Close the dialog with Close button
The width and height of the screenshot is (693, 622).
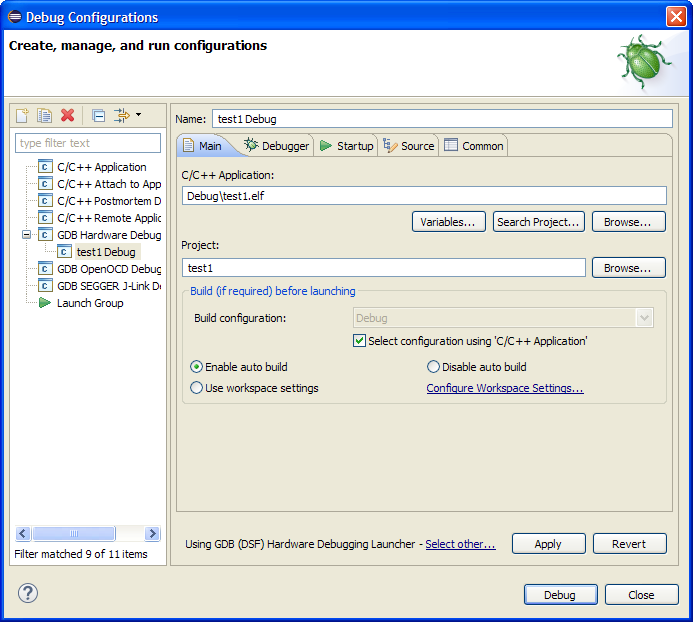641,595
